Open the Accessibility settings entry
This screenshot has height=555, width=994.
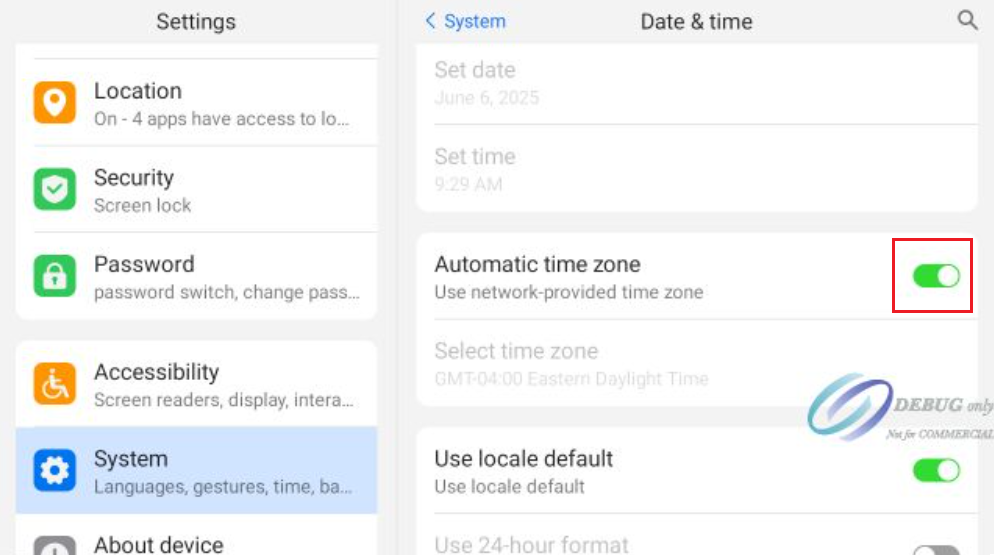[x=222, y=384]
